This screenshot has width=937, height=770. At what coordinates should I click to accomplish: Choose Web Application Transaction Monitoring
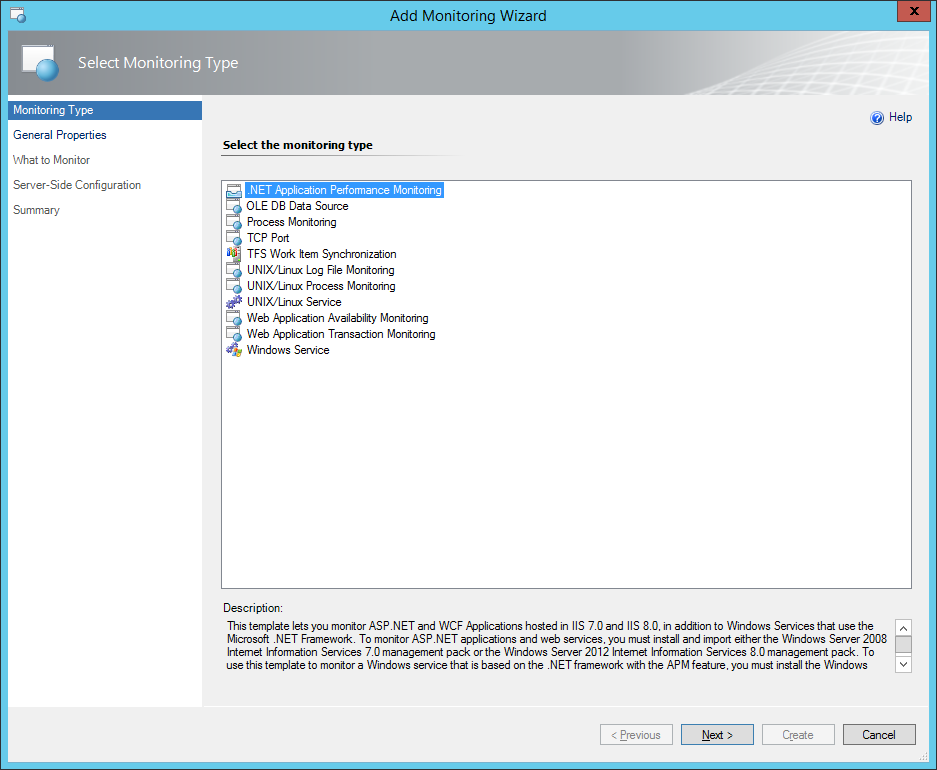tap(340, 334)
